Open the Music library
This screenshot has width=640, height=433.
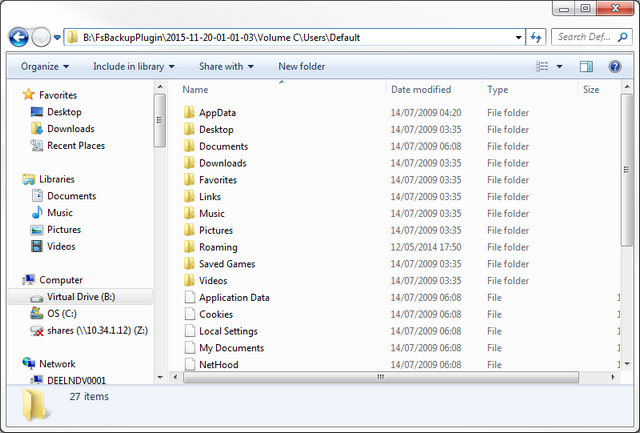click(52, 213)
